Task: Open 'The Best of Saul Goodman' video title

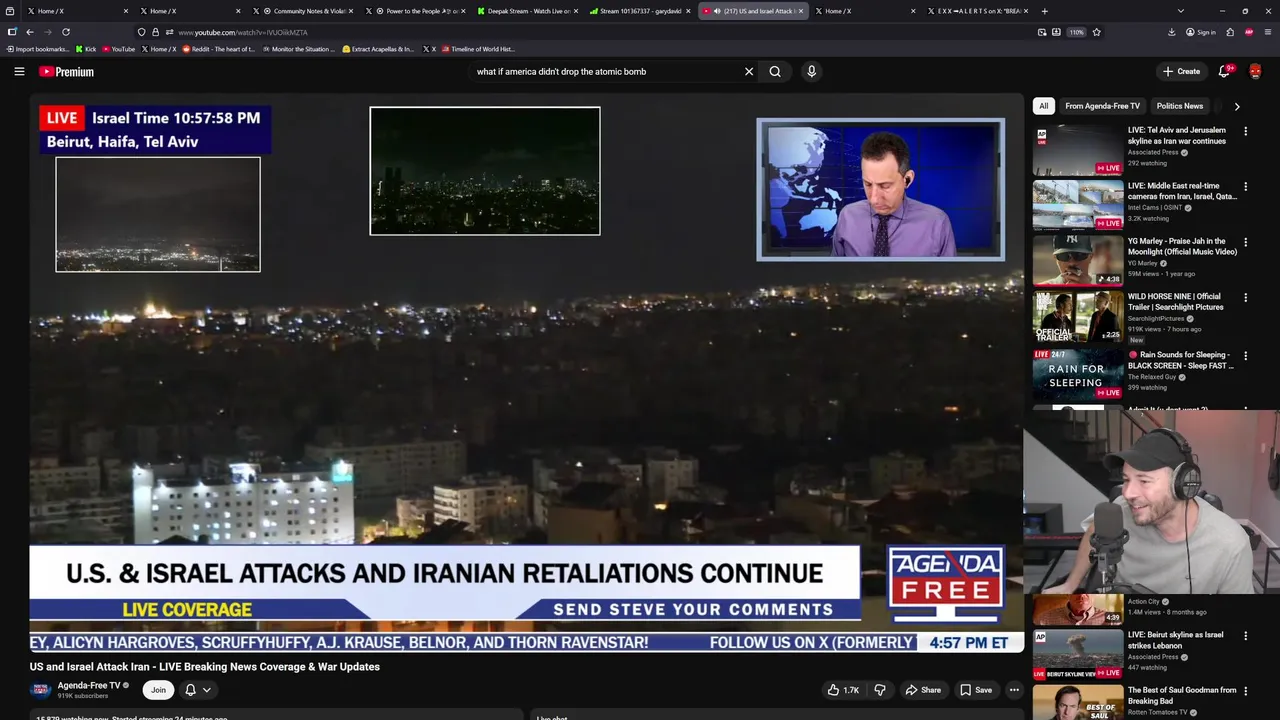Action: coord(1182,695)
